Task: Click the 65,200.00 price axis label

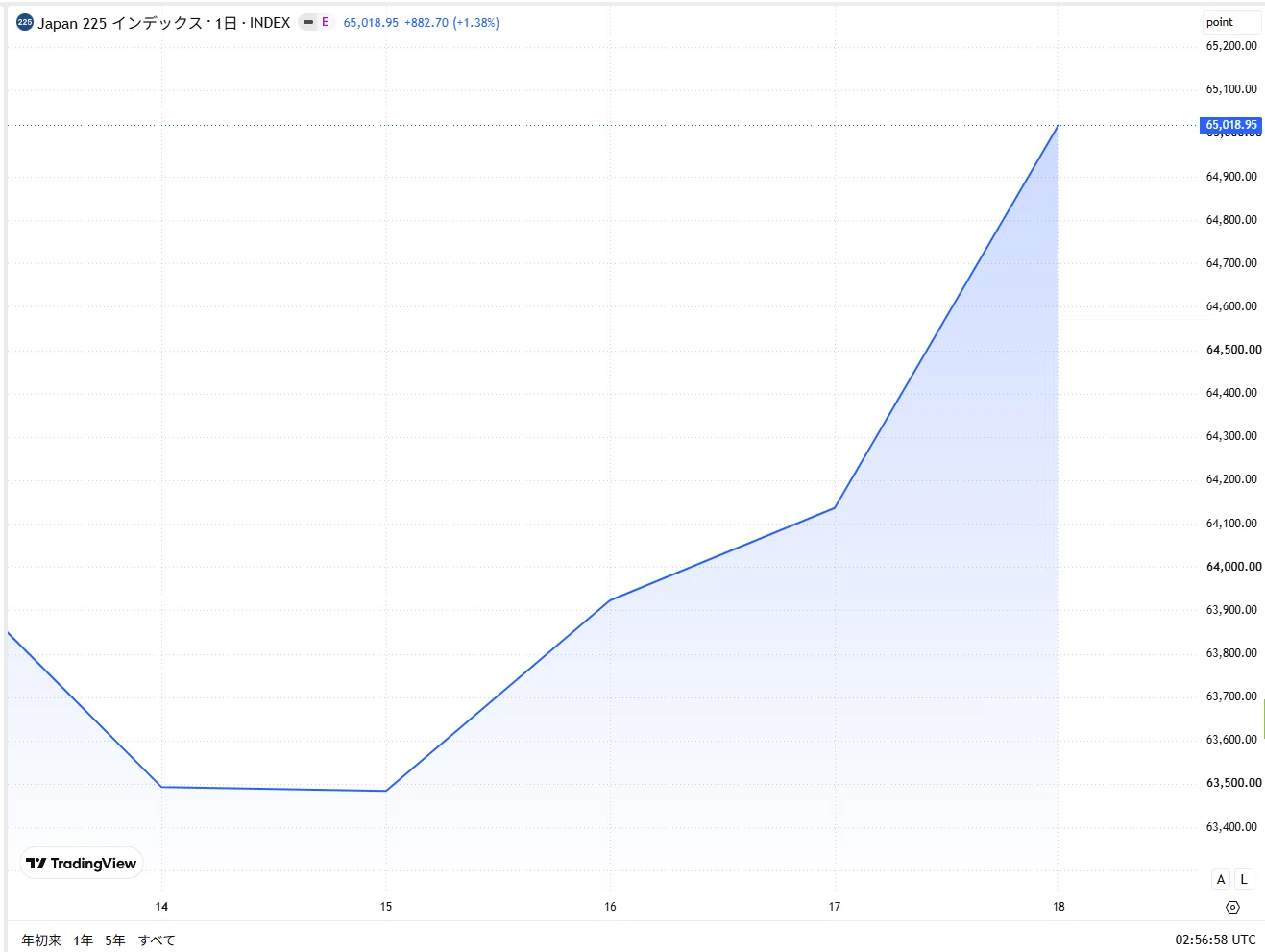Action: point(1231,46)
